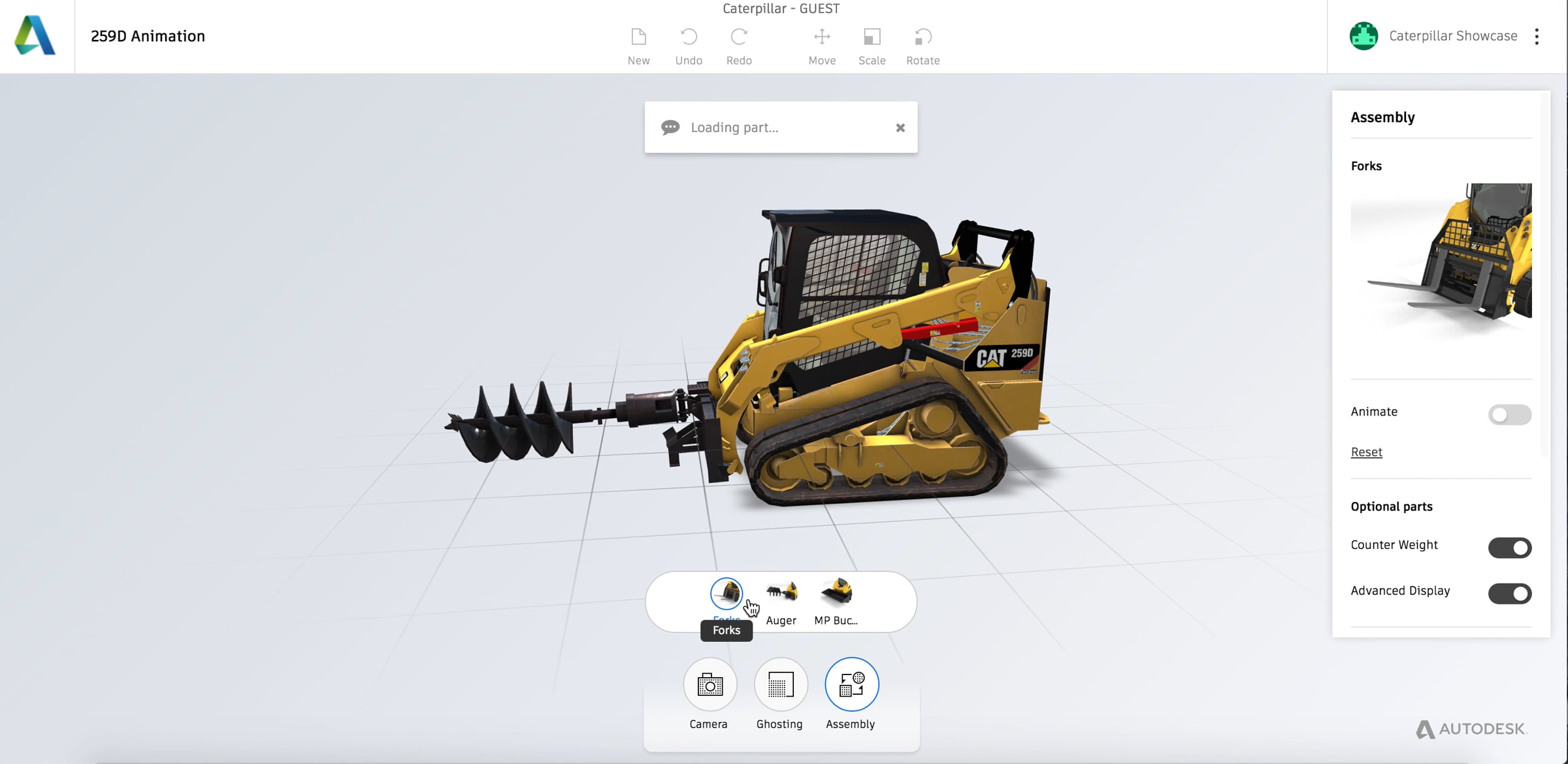Image resolution: width=1568 pixels, height=764 pixels.
Task: Select the Move tool
Action: (x=822, y=46)
